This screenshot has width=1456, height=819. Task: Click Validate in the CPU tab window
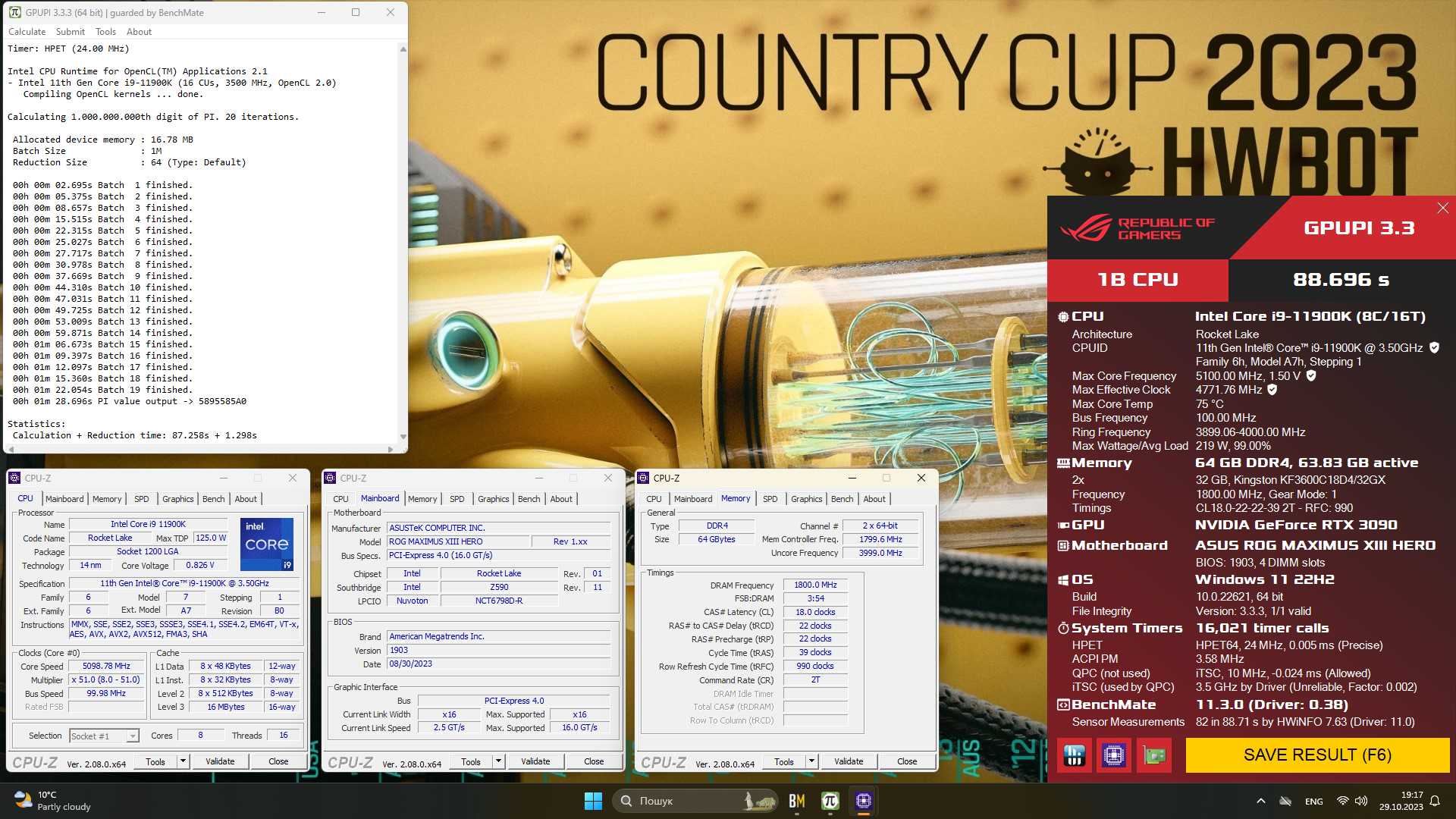point(220,761)
